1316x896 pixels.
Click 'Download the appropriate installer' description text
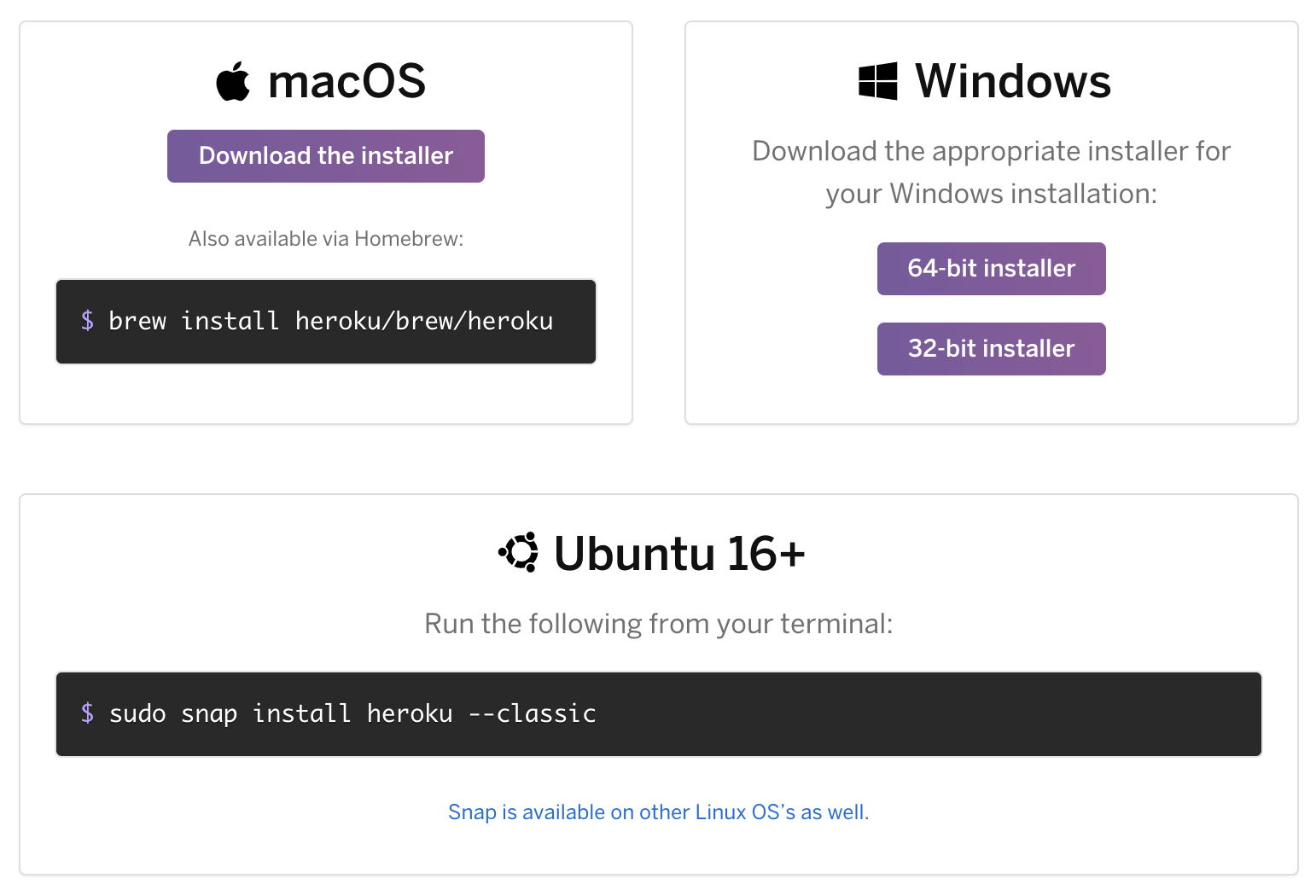[992, 172]
